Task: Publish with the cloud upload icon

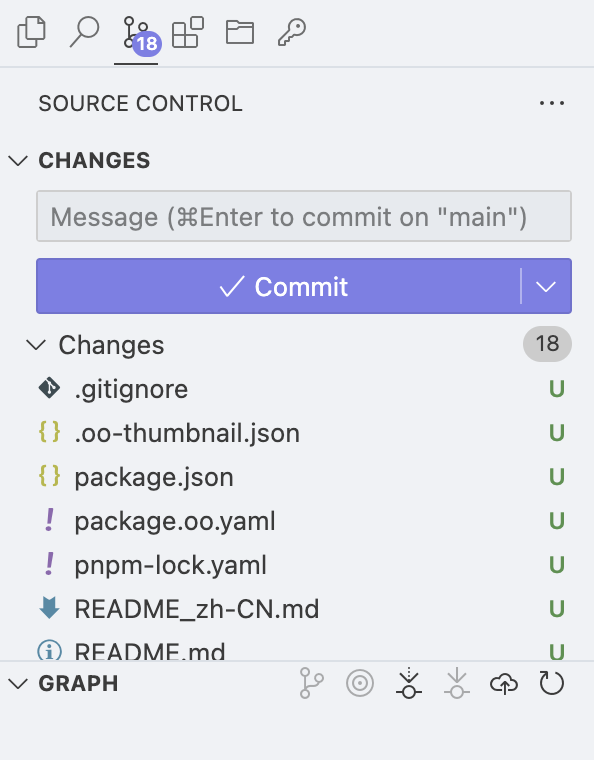Action: (504, 683)
